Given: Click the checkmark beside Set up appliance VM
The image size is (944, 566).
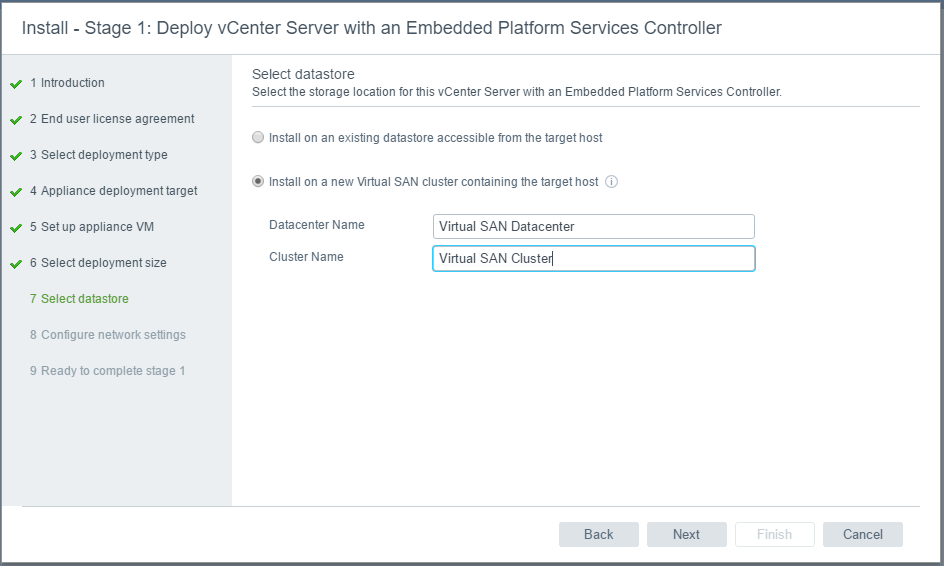Looking at the screenshot, I should coord(16,228).
